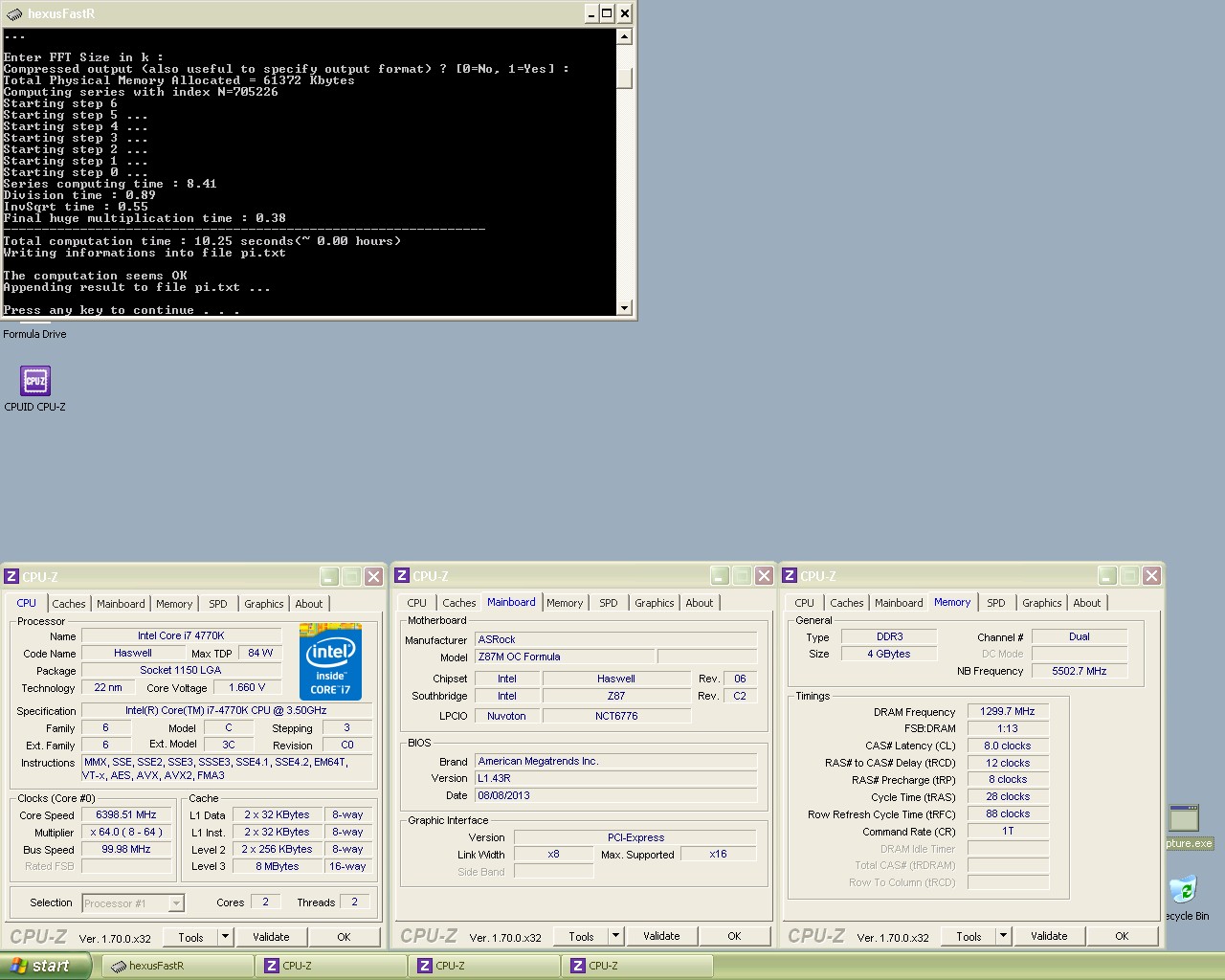The height and width of the screenshot is (980, 1225).
Task: Open the Graphics tab in left CPU-Z window
Action: (x=264, y=604)
